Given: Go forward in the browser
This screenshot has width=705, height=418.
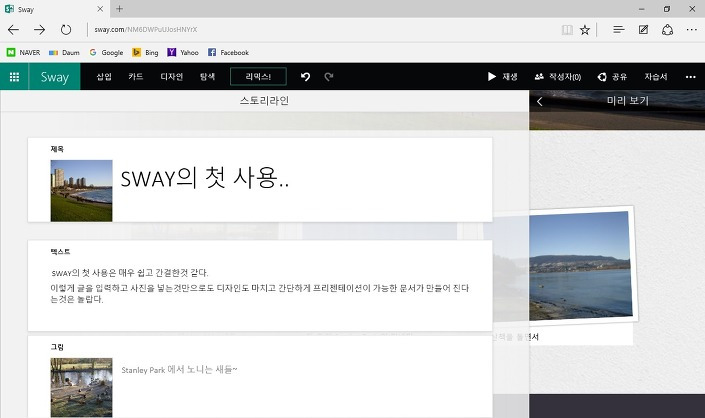Looking at the screenshot, I should (x=40, y=30).
